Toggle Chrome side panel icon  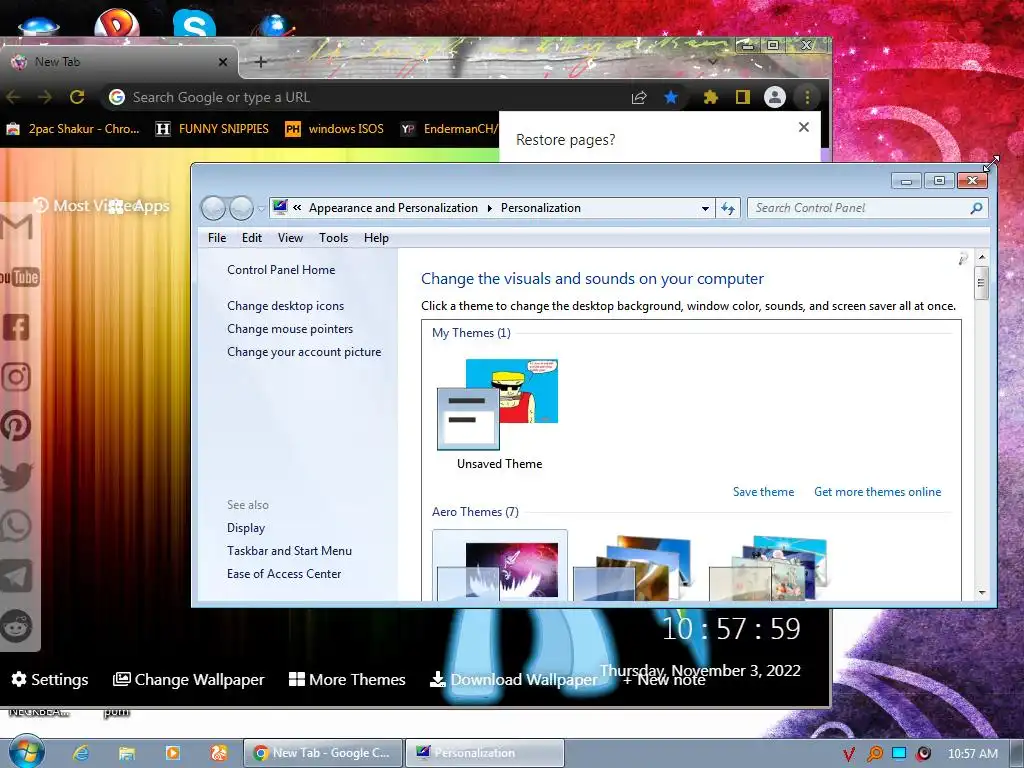tap(743, 97)
